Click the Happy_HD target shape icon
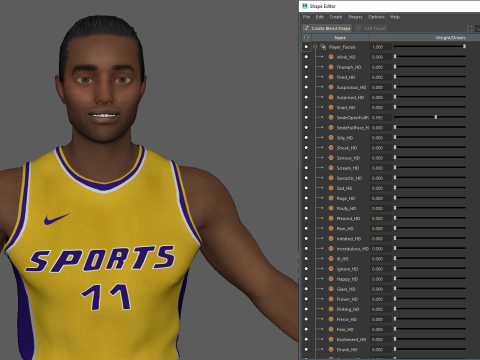The width and height of the screenshot is (480, 360). point(331,279)
